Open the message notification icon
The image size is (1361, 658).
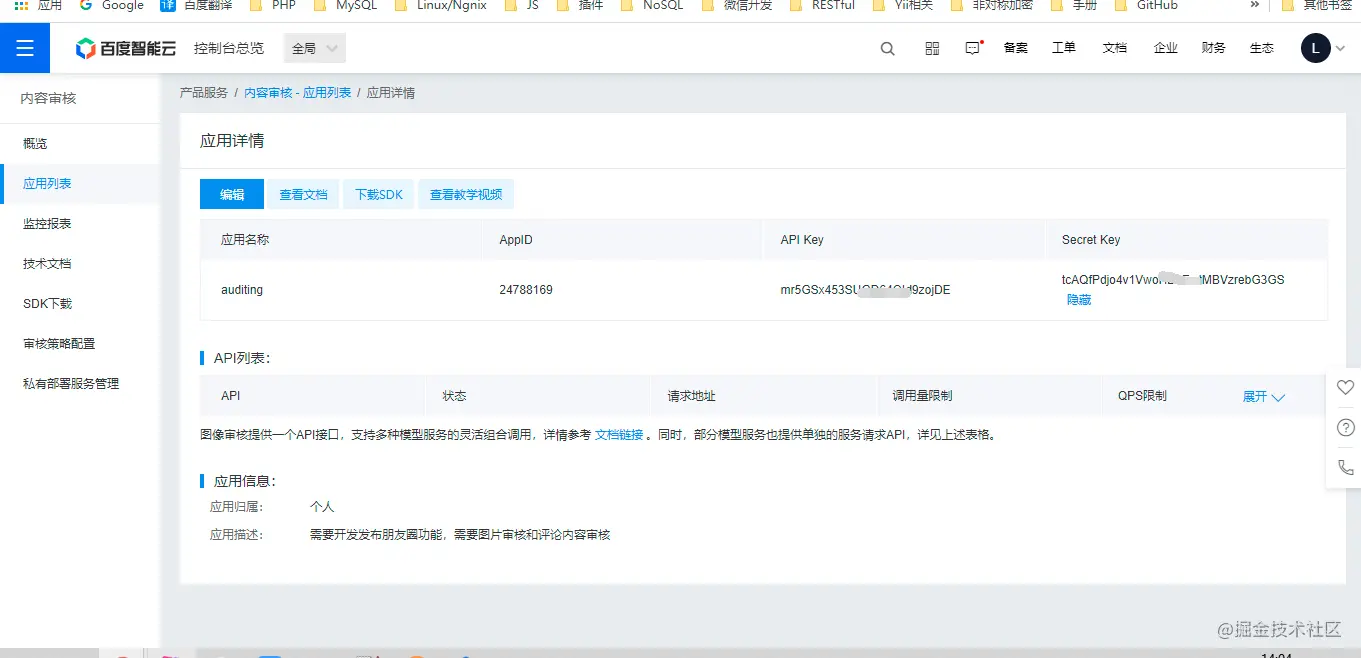(973, 48)
